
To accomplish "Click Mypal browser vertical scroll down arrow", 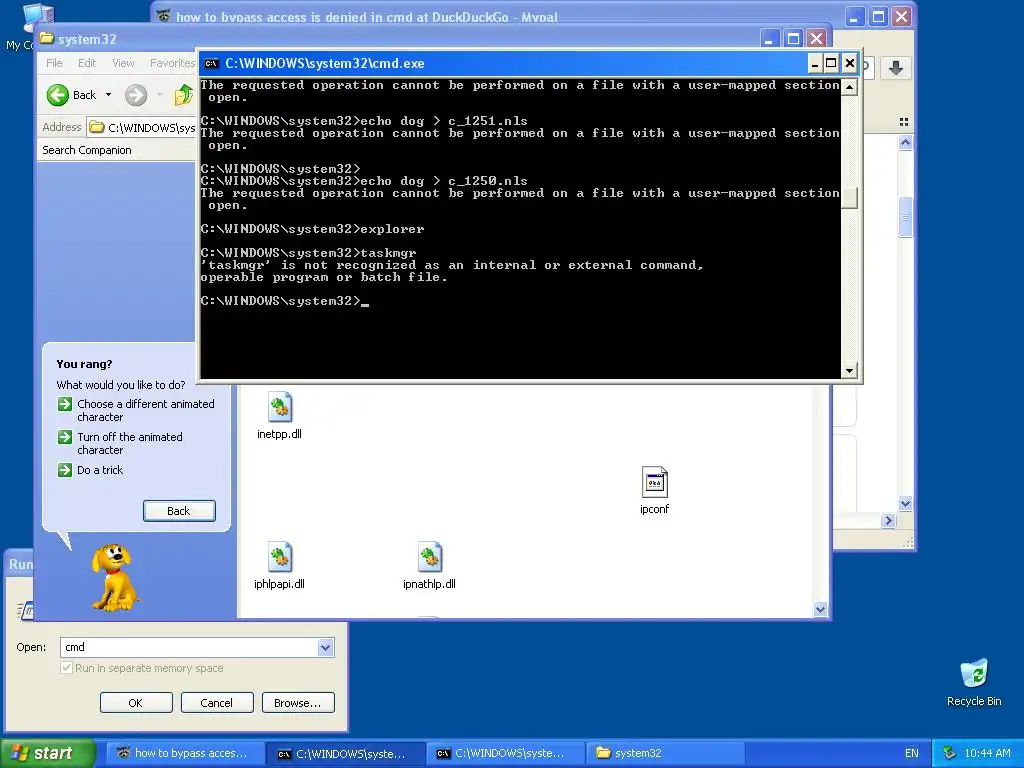I will [x=905, y=503].
